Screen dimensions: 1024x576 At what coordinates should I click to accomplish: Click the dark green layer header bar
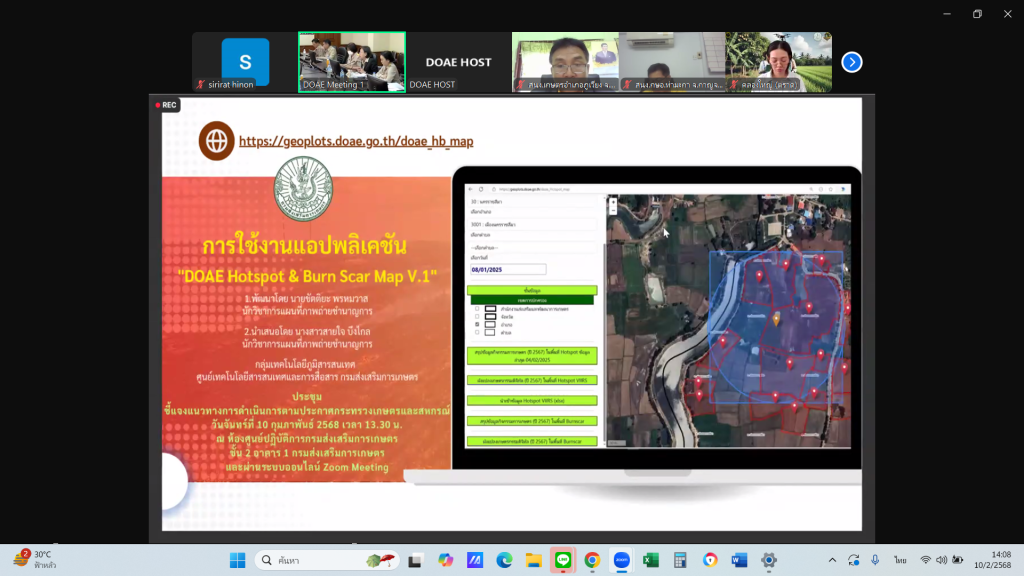click(532, 300)
